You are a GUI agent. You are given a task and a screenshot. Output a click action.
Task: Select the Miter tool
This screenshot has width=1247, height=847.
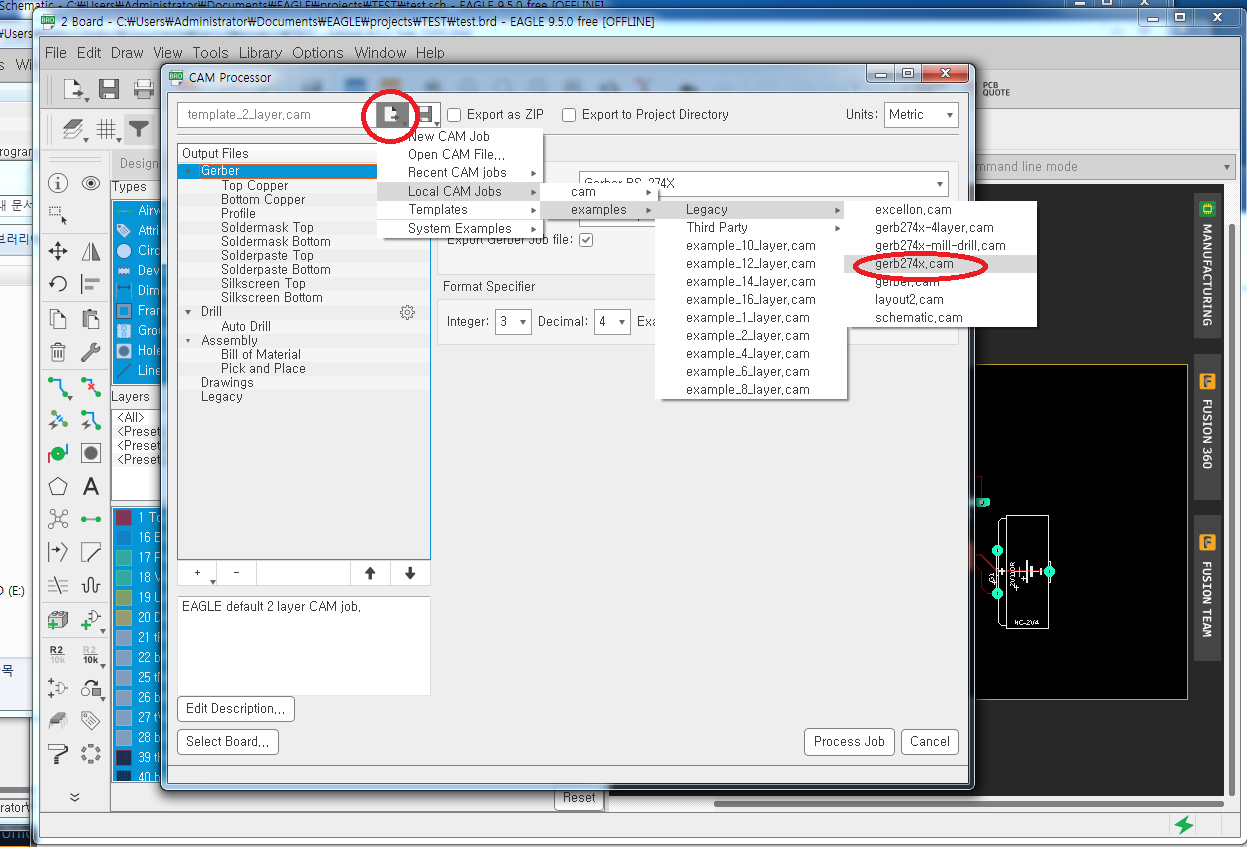click(91, 552)
